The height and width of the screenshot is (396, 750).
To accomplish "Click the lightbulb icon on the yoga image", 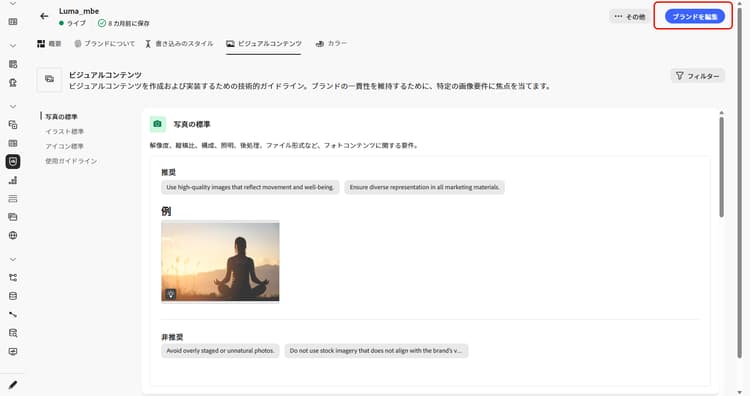I will point(171,294).
